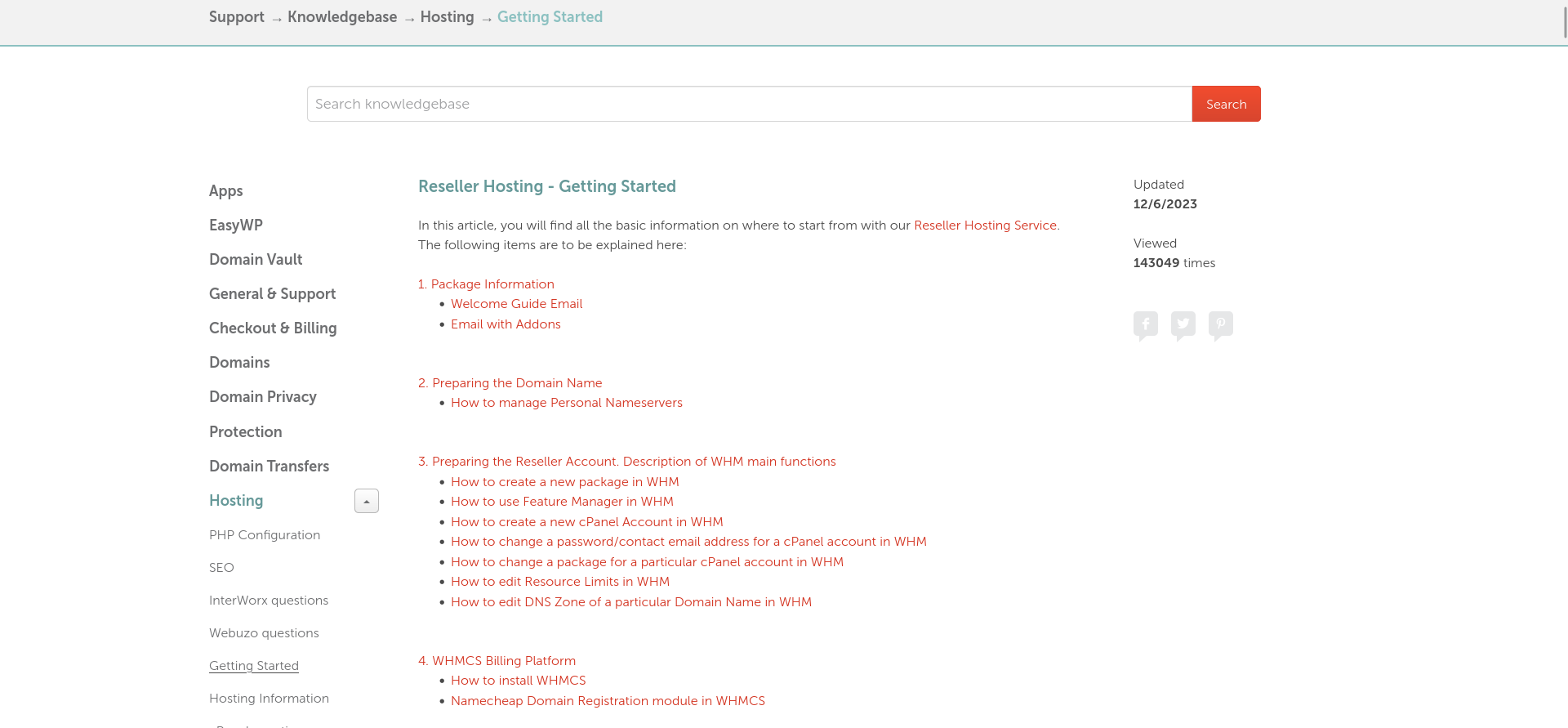Viewport: 1568px width, 728px height.
Task: Open How to create cPanel Account link
Action: pos(587,522)
